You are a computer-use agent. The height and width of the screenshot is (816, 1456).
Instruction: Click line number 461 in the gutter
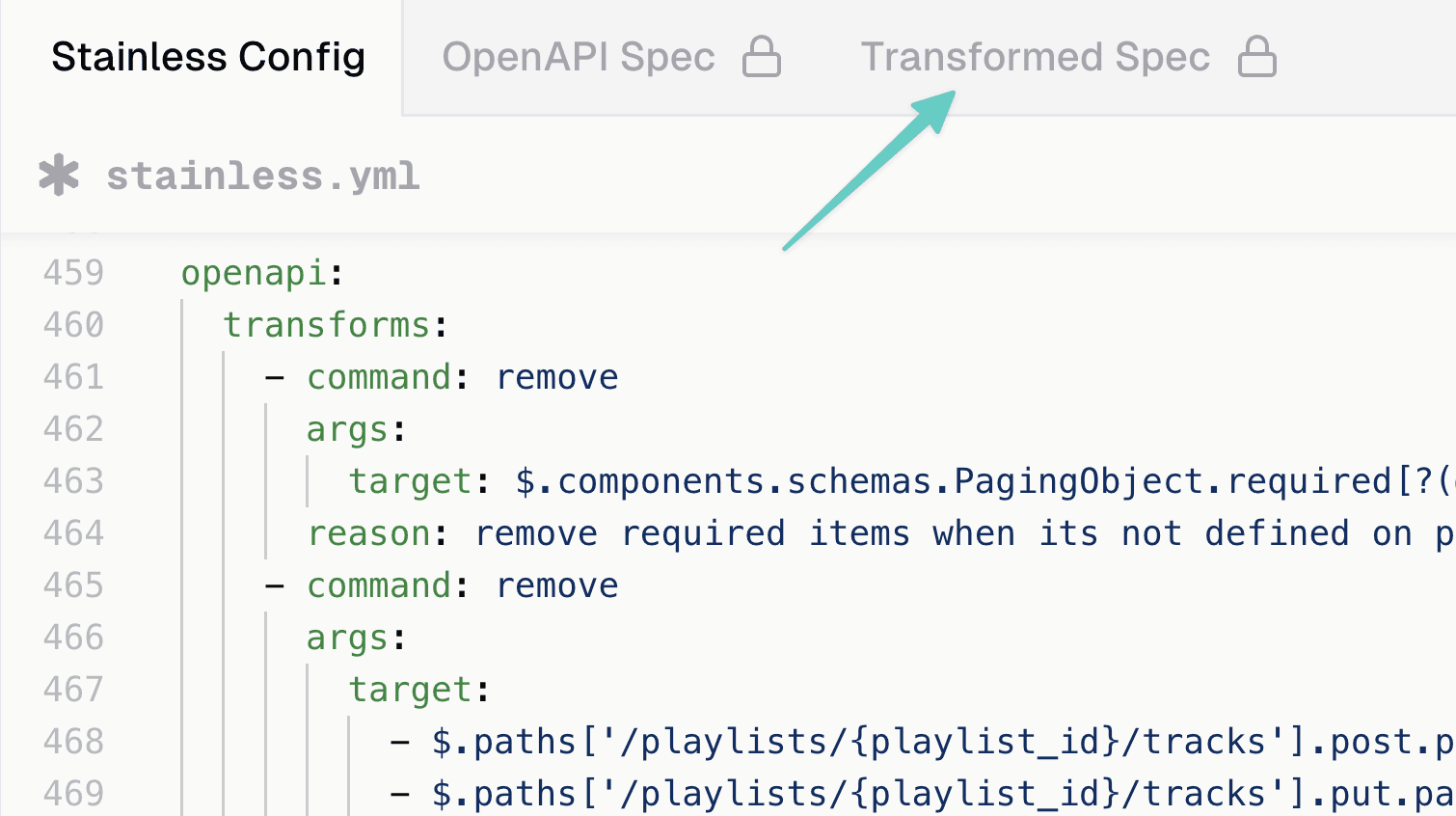click(x=73, y=377)
